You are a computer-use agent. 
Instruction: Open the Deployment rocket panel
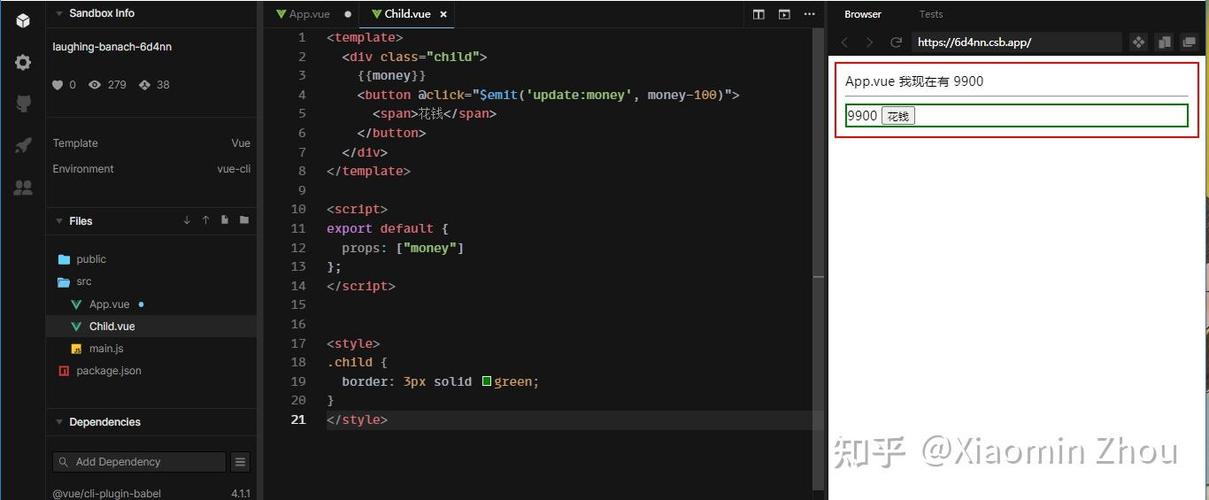click(23, 146)
